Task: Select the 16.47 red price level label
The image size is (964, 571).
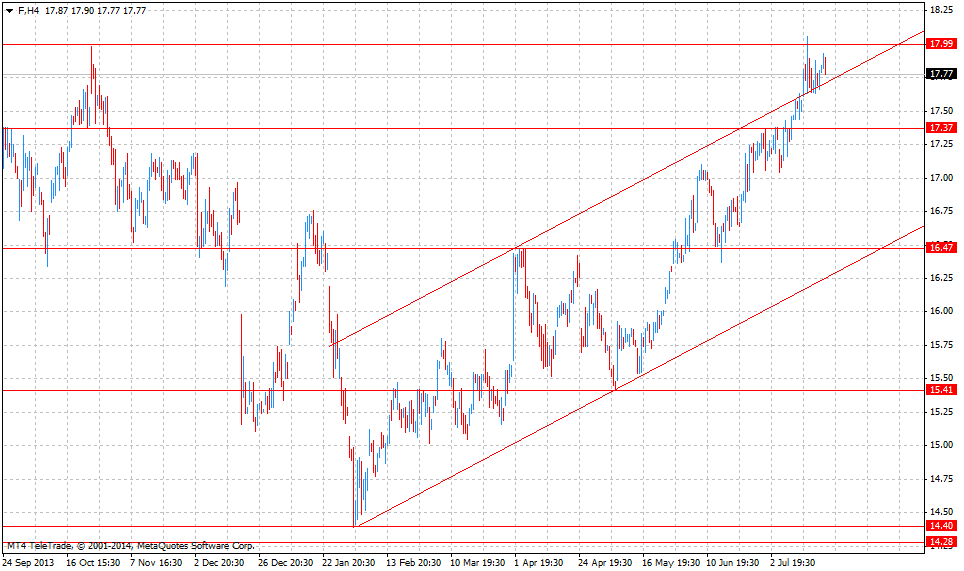Action: [x=941, y=248]
